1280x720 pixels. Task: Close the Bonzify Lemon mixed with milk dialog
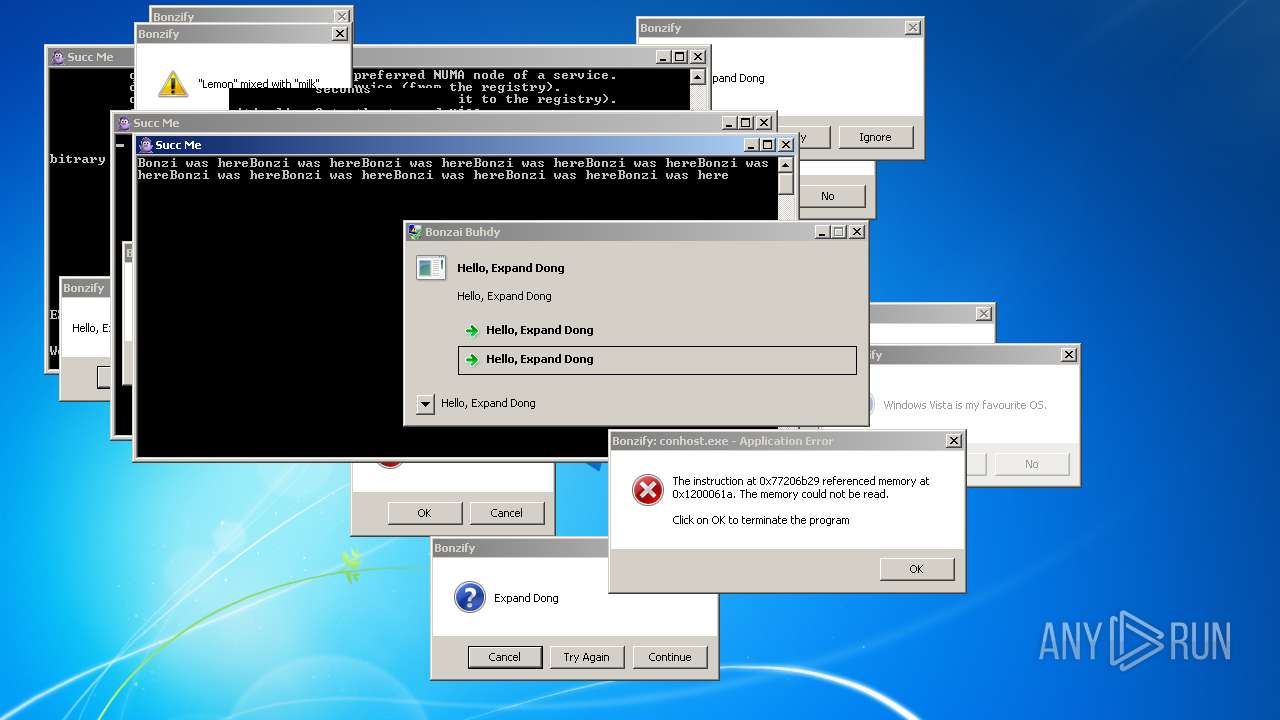coord(339,34)
